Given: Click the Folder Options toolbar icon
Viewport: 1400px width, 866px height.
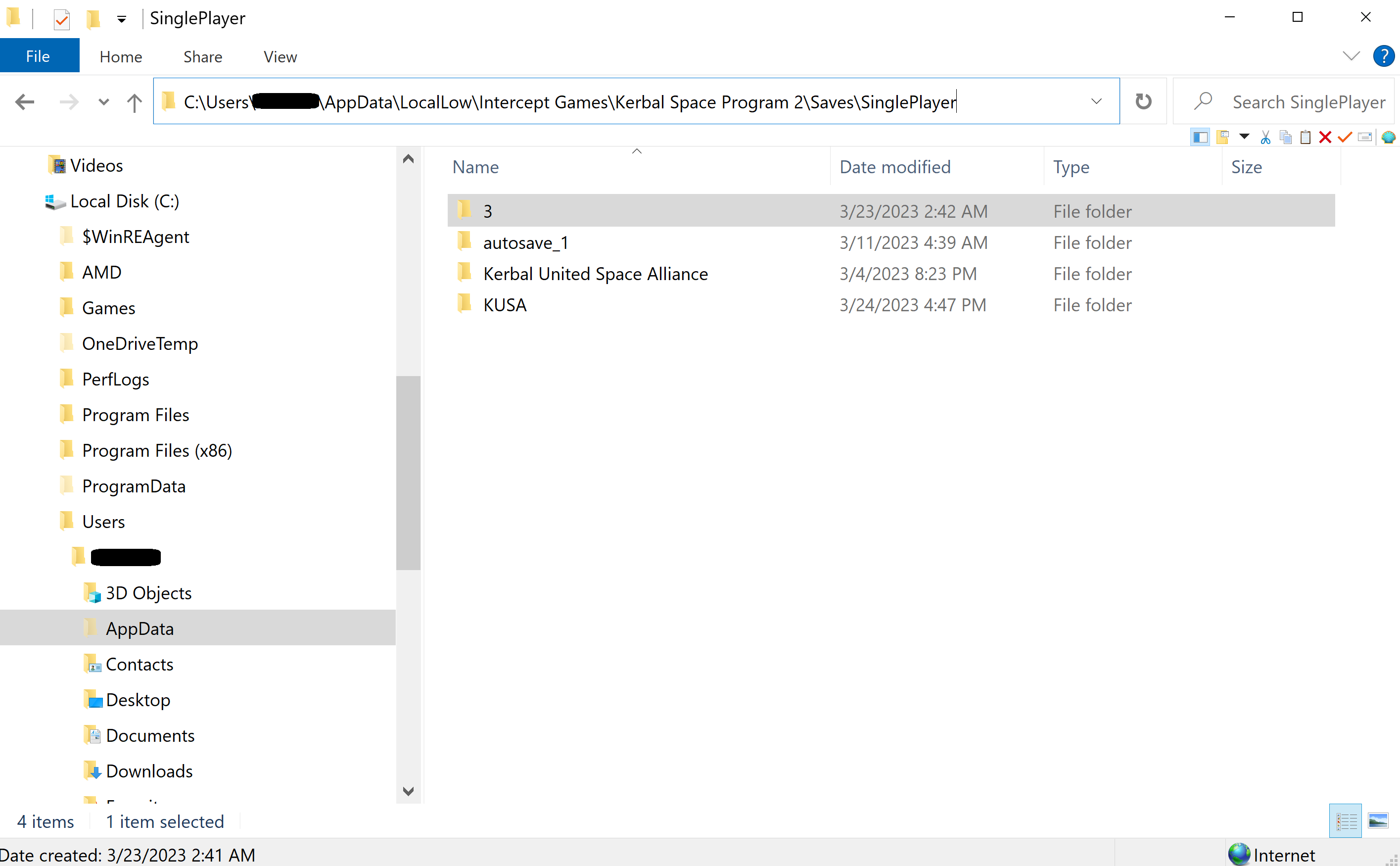Looking at the screenshot, I should point(1223,138).
